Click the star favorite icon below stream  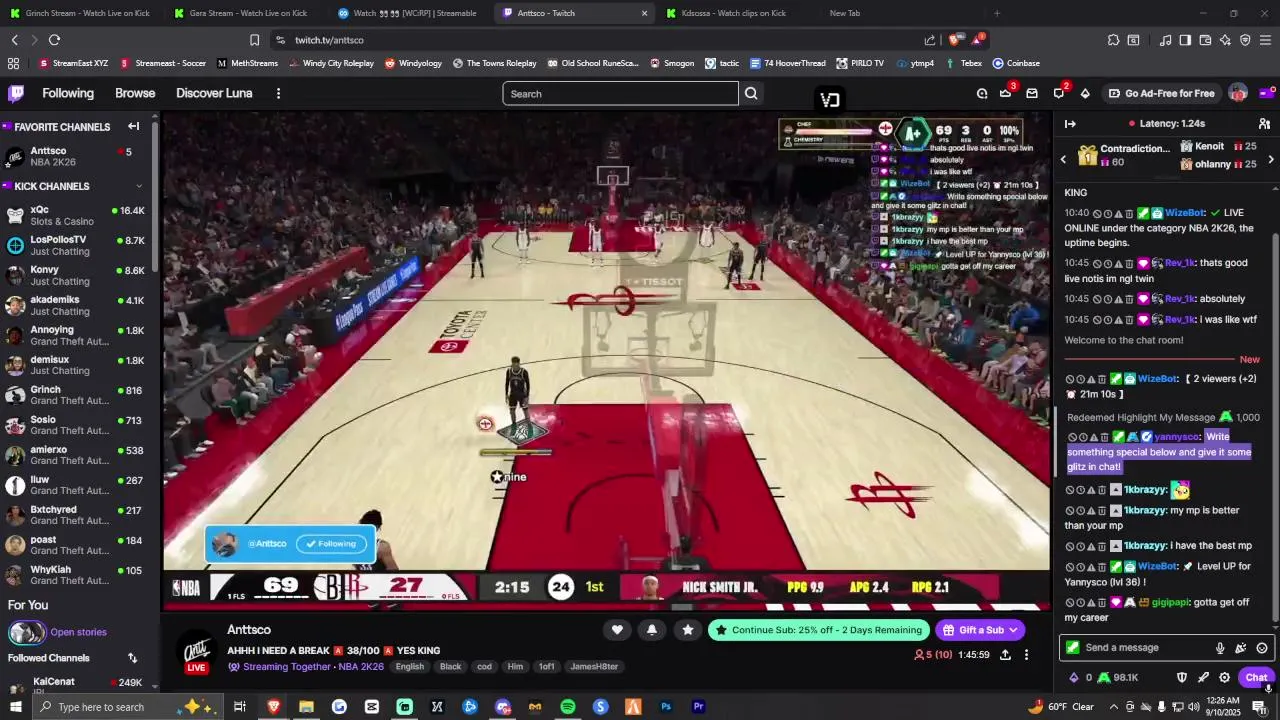687,629
